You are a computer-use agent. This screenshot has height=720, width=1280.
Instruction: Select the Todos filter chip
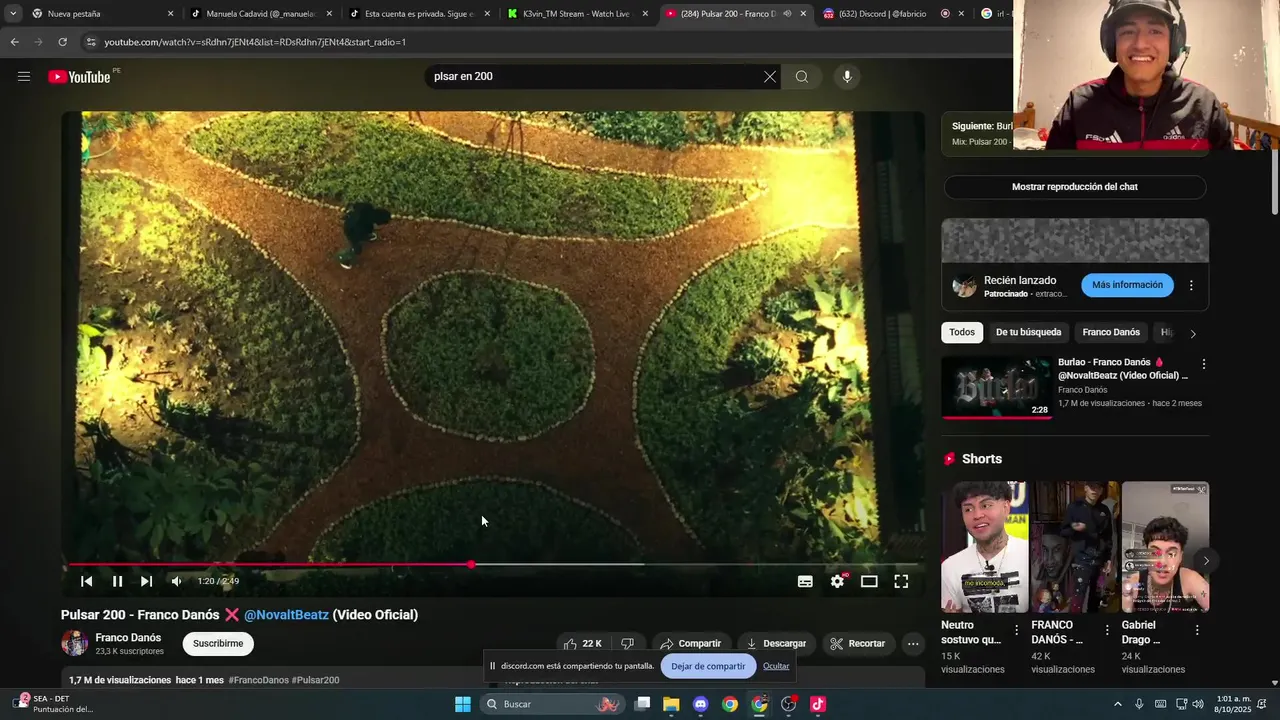[x=962, y=332]
